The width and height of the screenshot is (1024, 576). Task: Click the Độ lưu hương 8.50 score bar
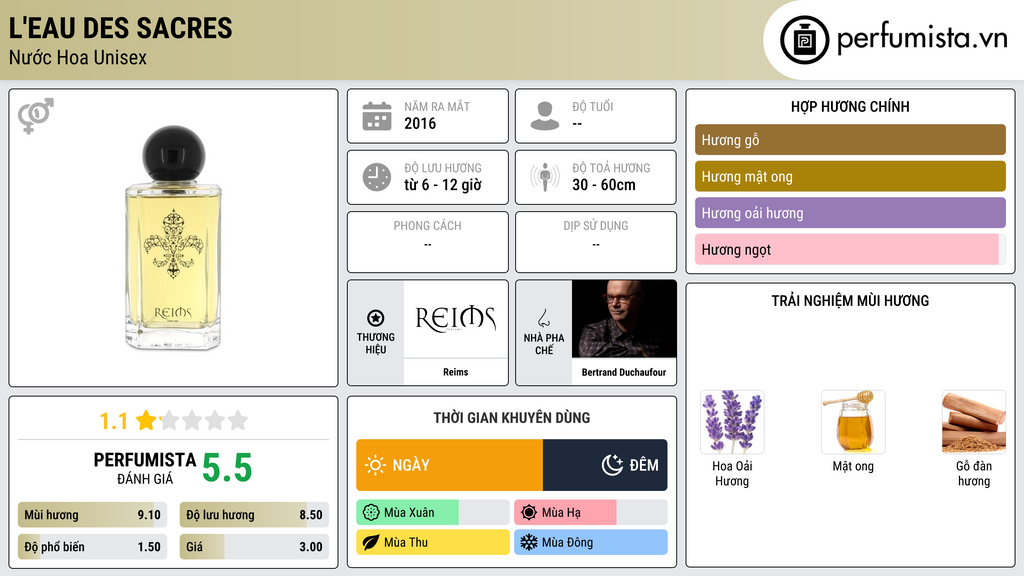point(254,515)
